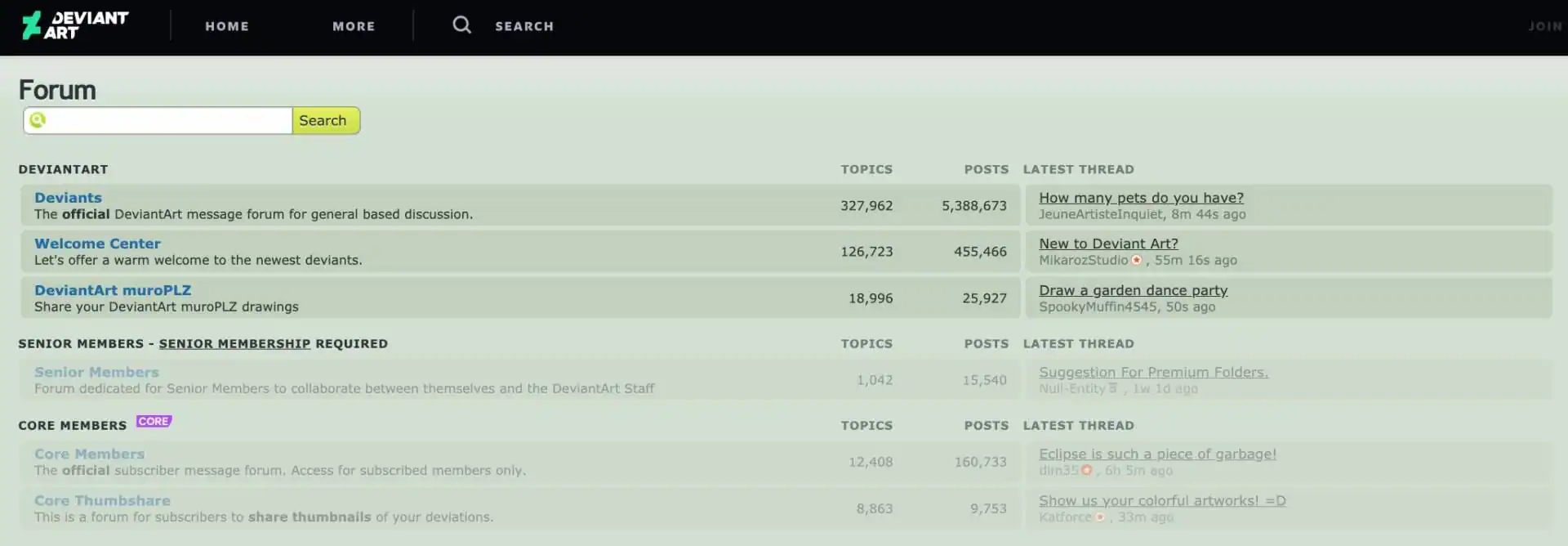The image size is (1568, 546).
Task: Click the Senior Members posts count 15,540
Action: 984,380
